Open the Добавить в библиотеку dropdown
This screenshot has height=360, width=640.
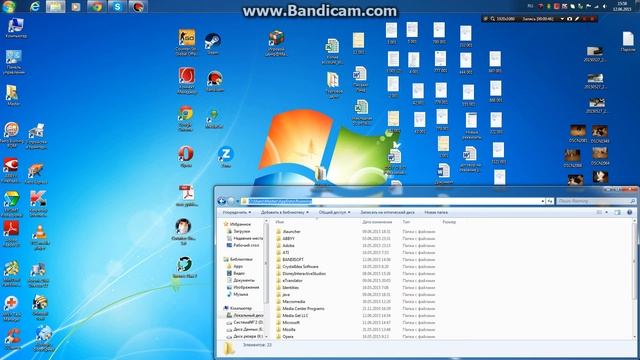[284, 212]
